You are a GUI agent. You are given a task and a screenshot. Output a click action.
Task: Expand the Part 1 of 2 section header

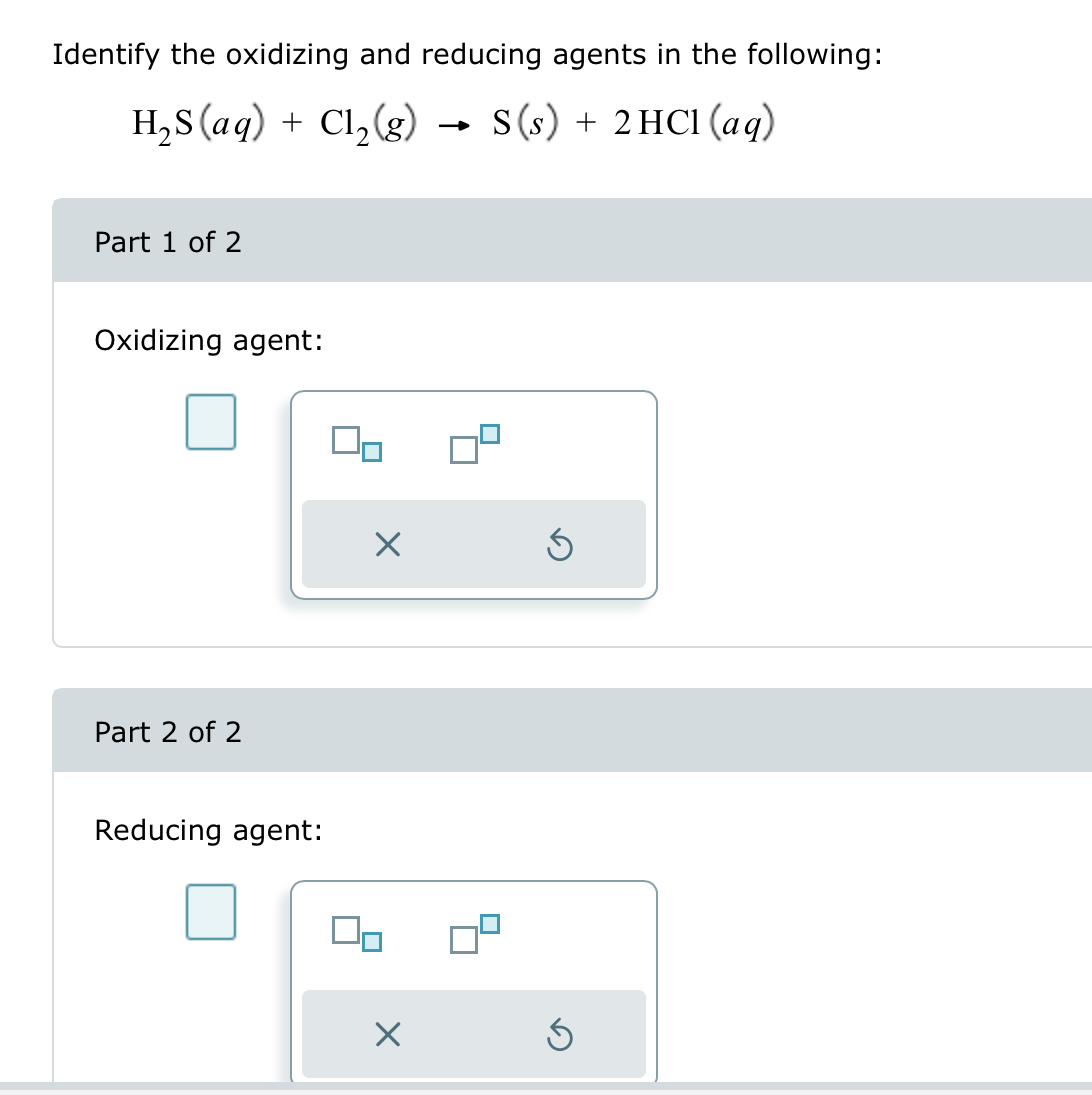click(168, 241)
